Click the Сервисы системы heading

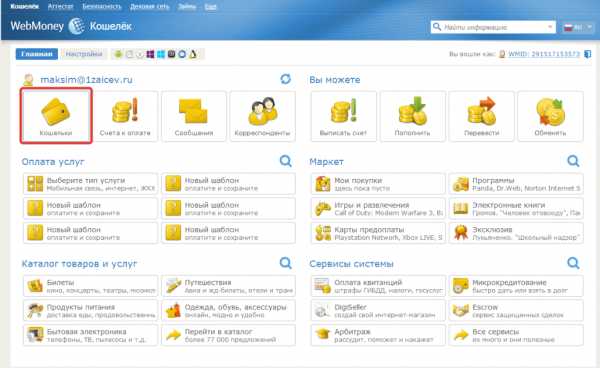351,264
